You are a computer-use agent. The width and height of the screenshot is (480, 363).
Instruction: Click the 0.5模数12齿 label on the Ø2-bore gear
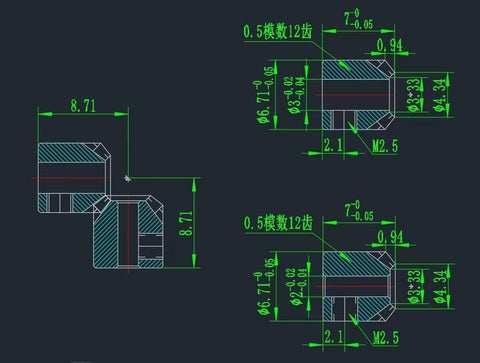coord(278,223)
